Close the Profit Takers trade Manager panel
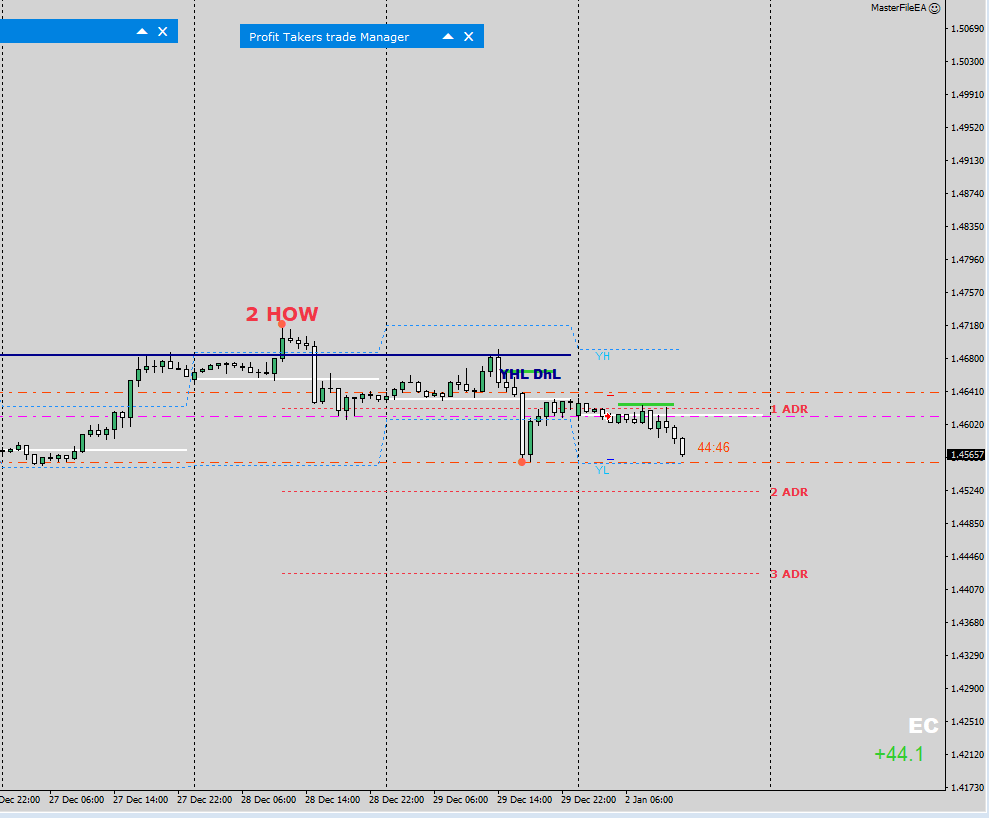 coord(469,37)
